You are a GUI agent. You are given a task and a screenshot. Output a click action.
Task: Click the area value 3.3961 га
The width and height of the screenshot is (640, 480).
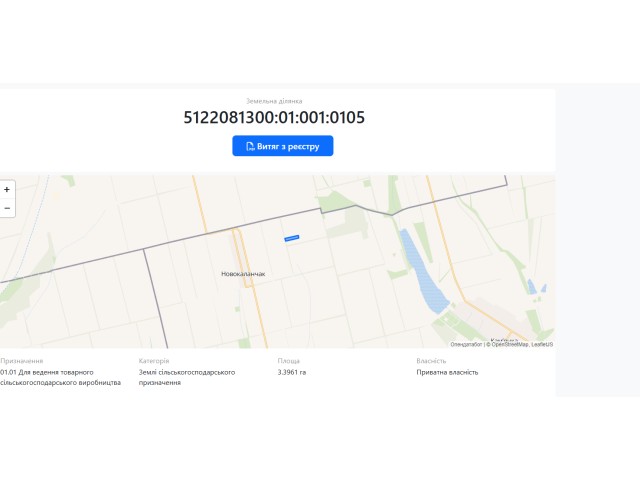(291, 372)
